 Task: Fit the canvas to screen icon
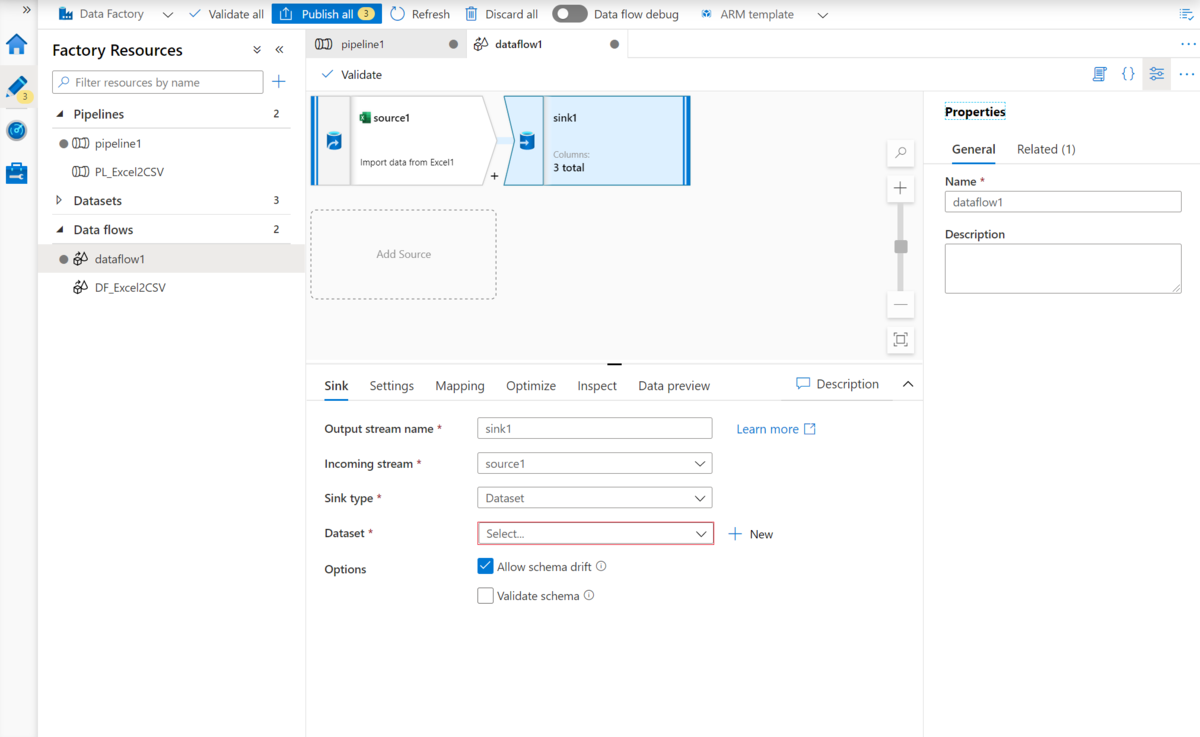point(901,340)
